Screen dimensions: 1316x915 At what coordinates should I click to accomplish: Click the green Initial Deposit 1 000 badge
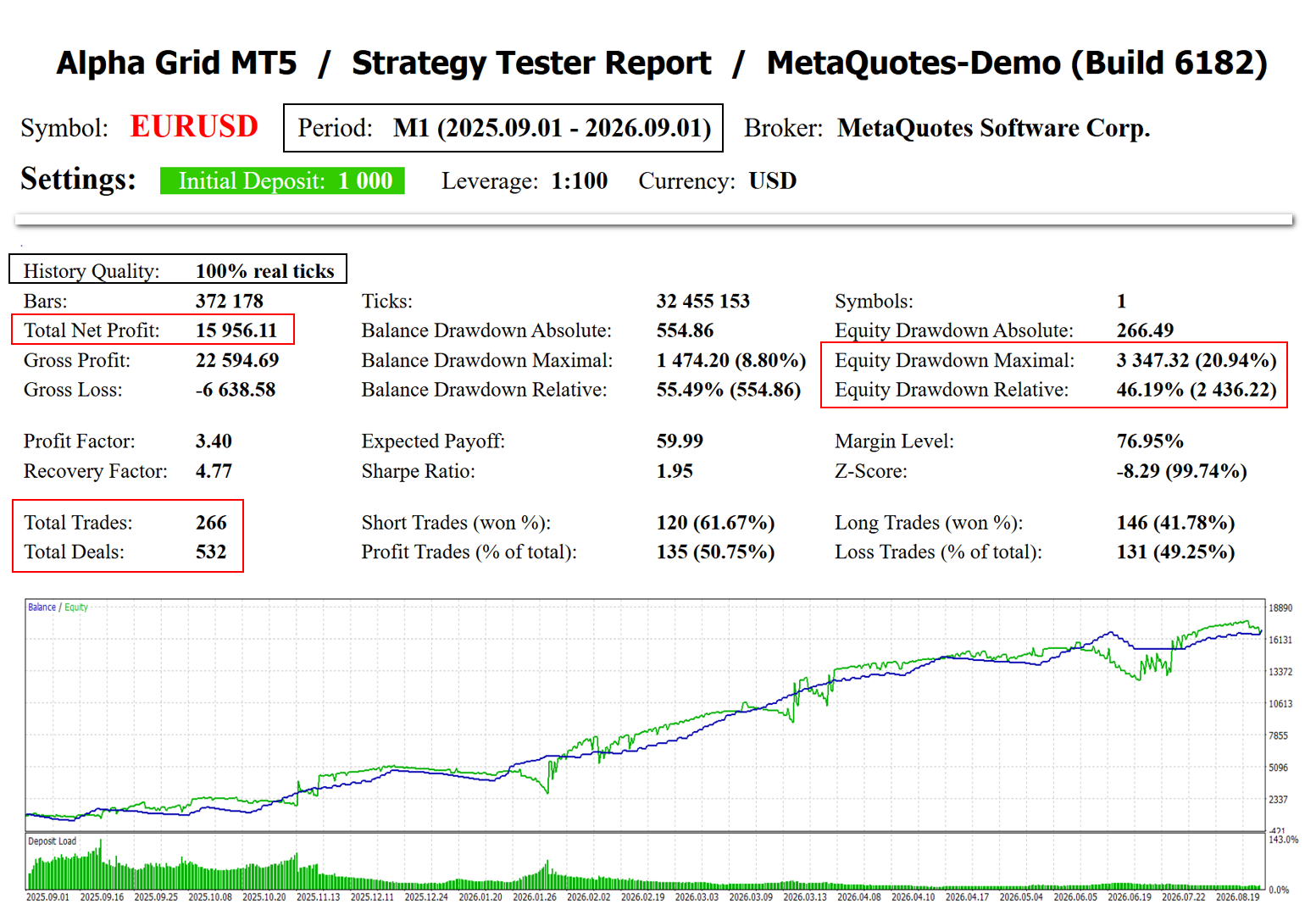tap(282, 180)
